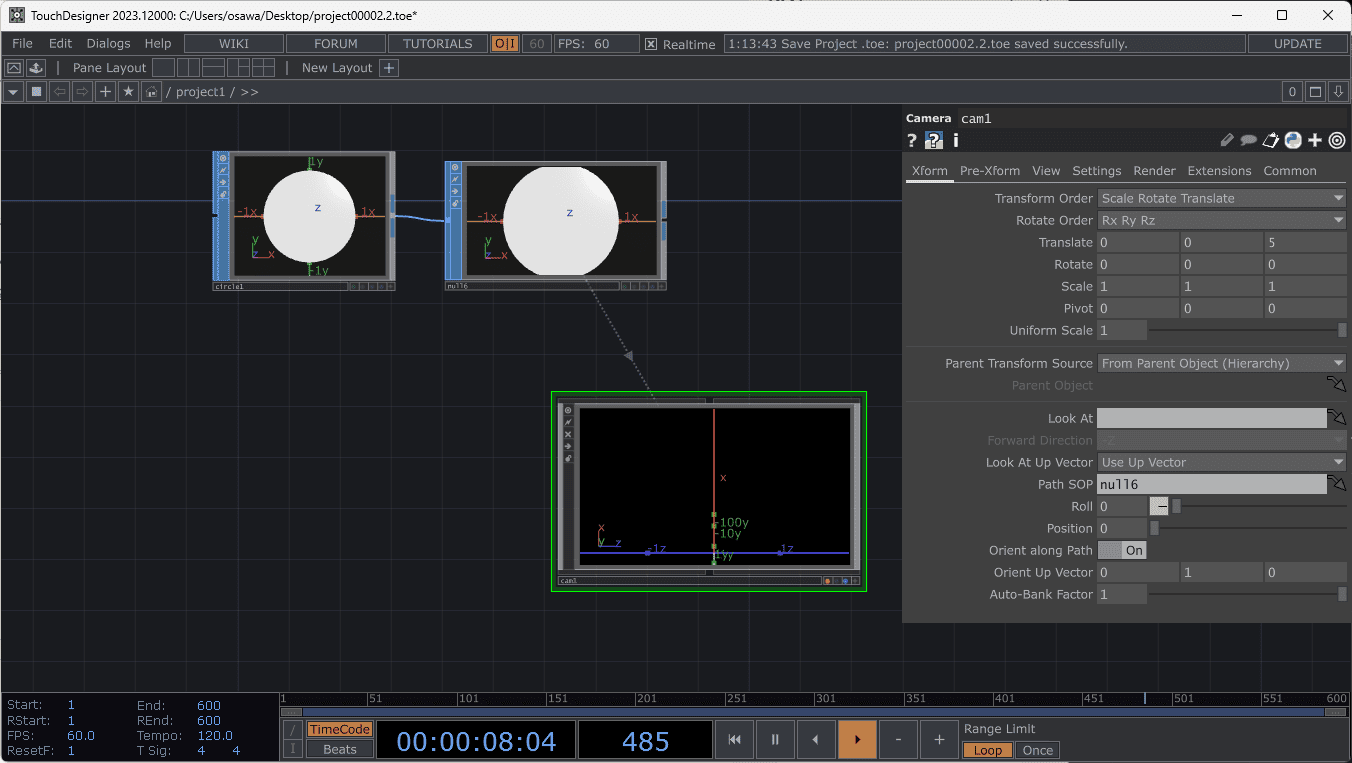The width and height of the screenshot is (1352, 763).
Task: Toggle lock flag on null6 node
Action: [x=455, y=204]
